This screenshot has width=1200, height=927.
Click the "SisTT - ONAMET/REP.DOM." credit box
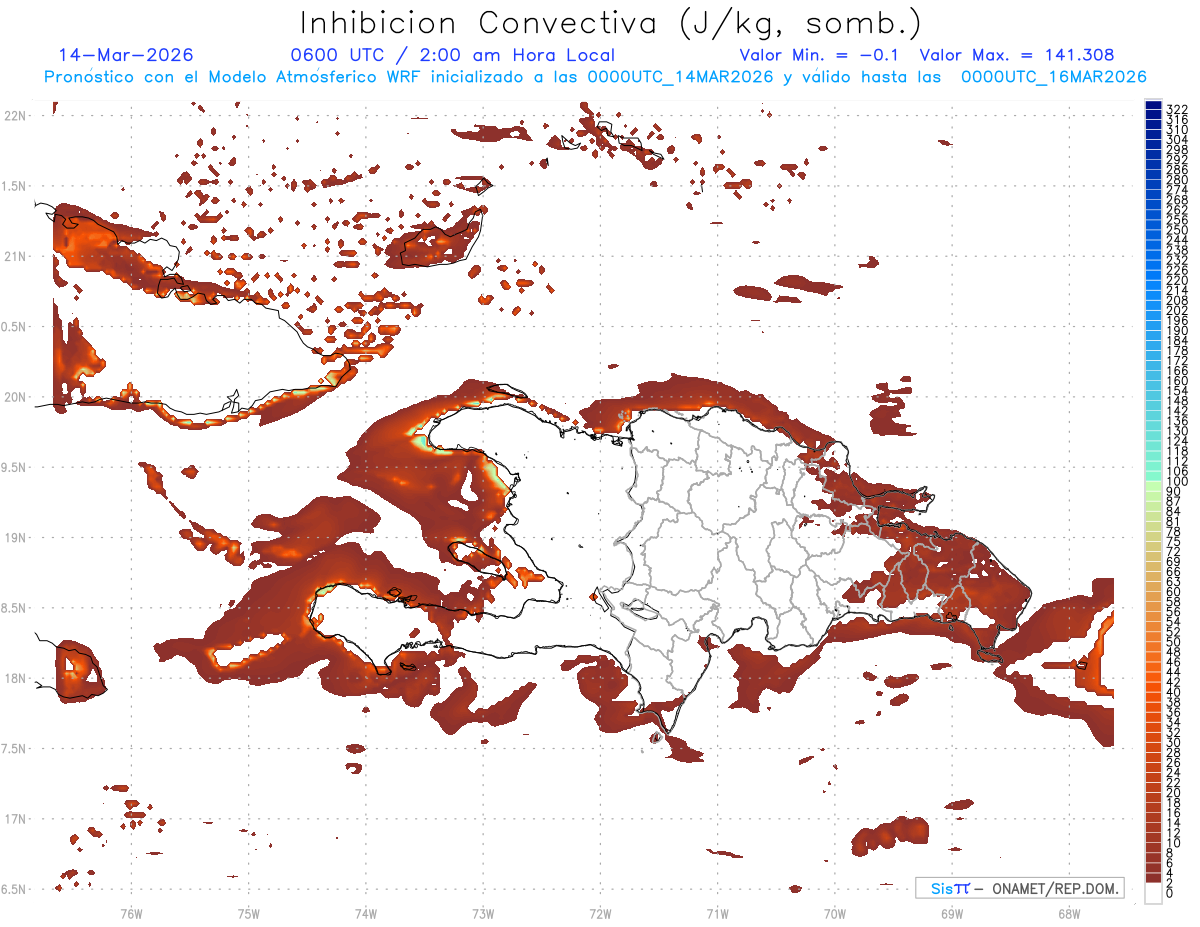click(x=1019, y=888)
